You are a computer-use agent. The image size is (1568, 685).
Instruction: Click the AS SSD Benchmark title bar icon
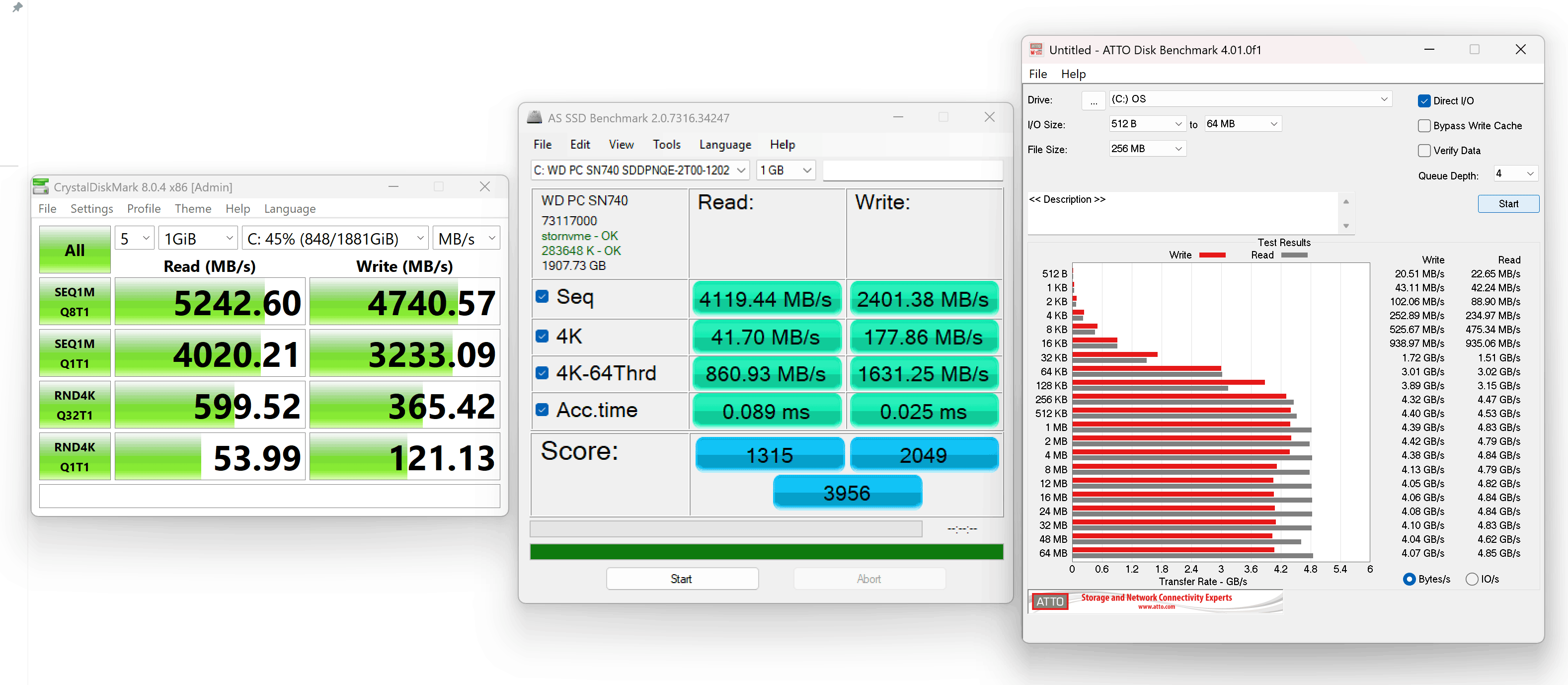point(535,117)
